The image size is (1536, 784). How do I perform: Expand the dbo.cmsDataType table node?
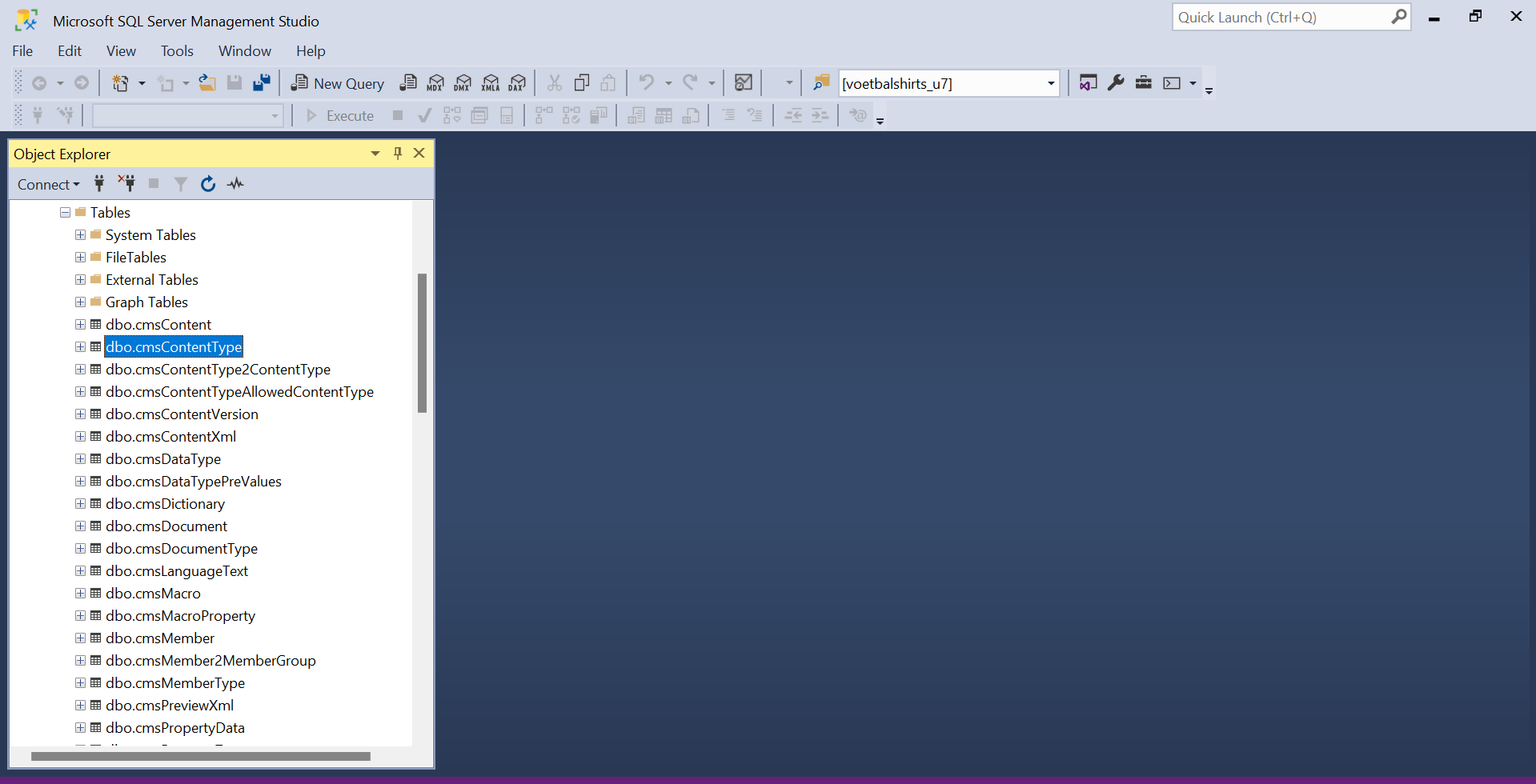80,459
